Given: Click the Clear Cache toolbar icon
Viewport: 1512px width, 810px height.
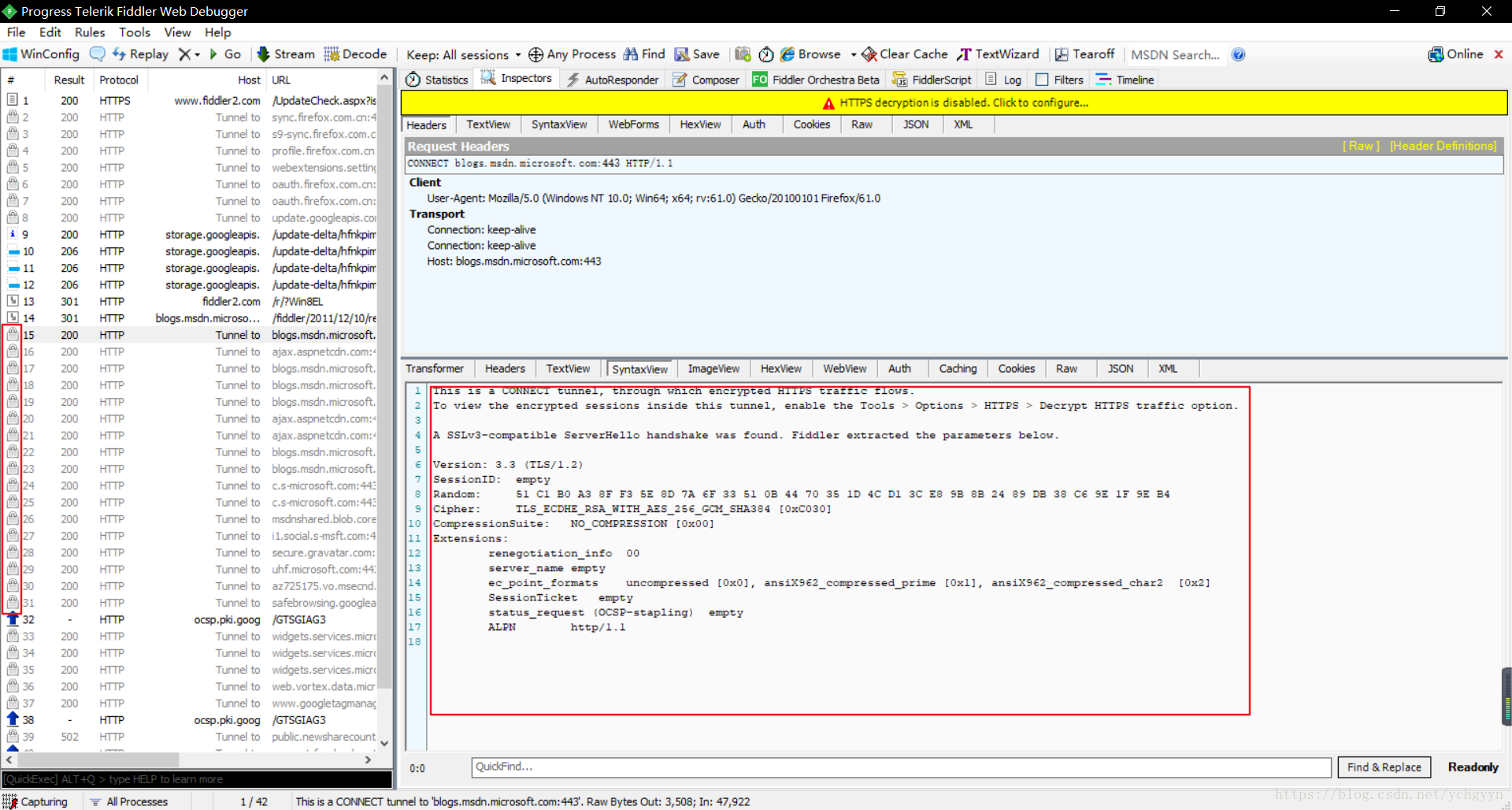Looking at the screenshot, I should [x=869, y=54].
